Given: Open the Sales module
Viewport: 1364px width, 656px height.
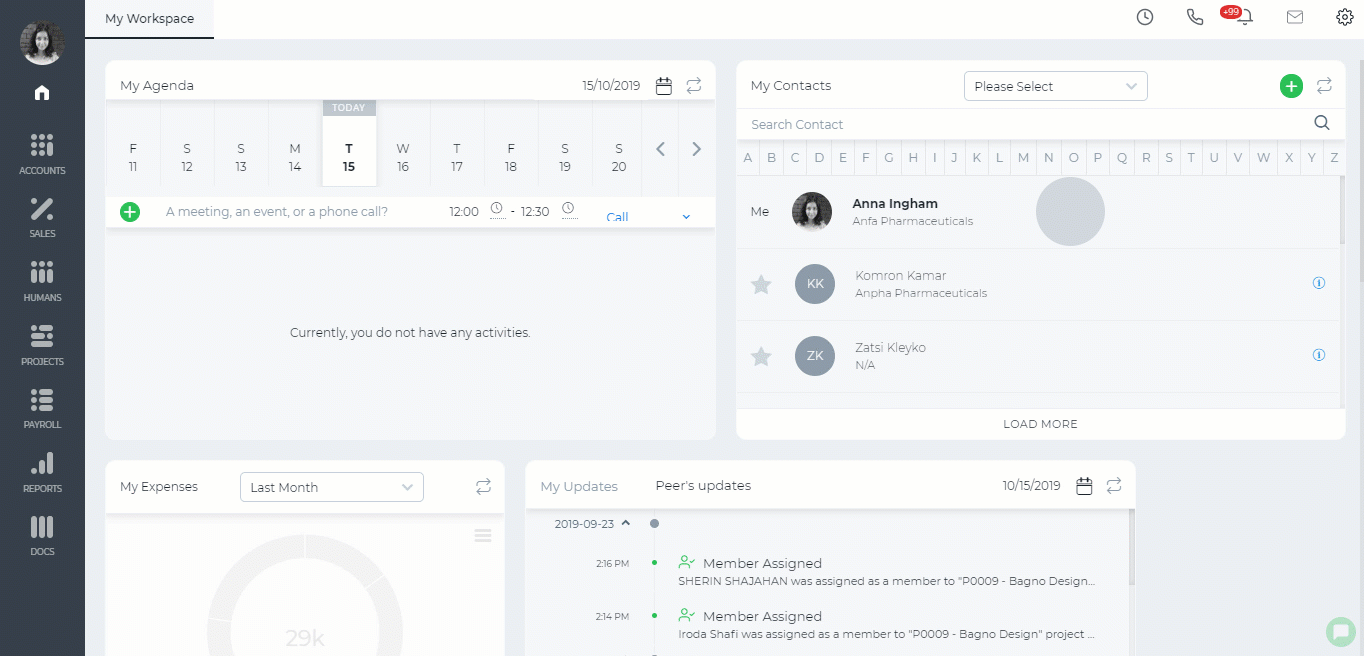Looking at the screenshot, I should point(42,217).
